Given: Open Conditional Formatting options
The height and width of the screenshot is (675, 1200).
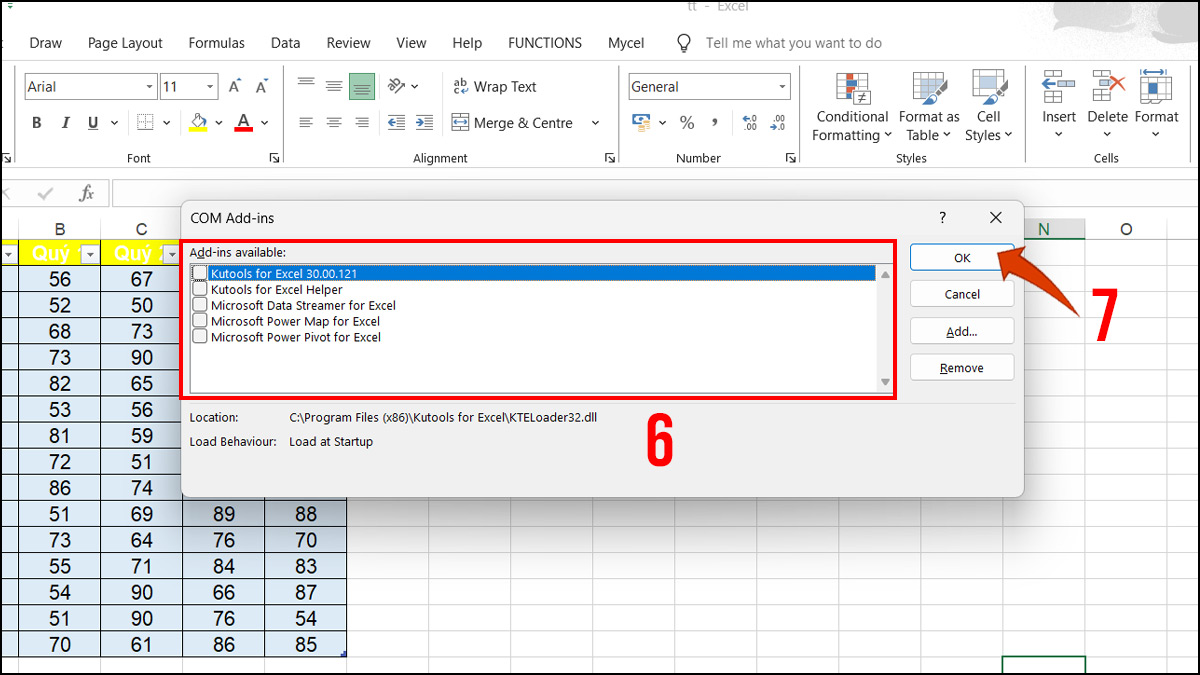Looking at the screenshot, I should point(851,105).
